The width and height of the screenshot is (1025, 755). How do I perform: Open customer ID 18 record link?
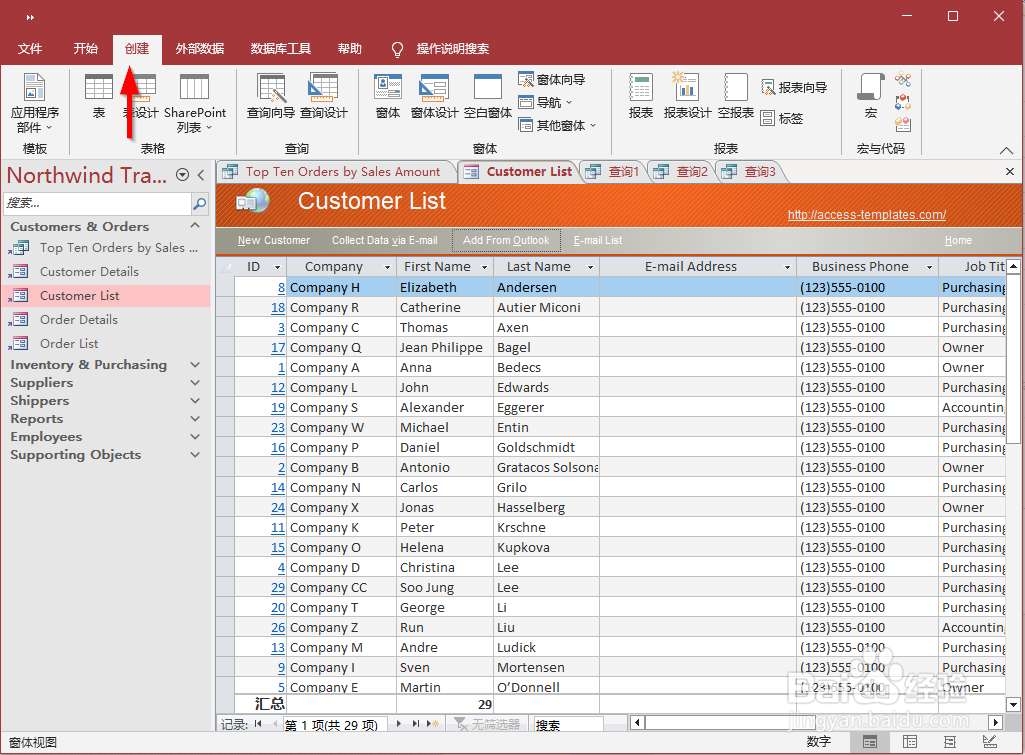pos(278,308)
